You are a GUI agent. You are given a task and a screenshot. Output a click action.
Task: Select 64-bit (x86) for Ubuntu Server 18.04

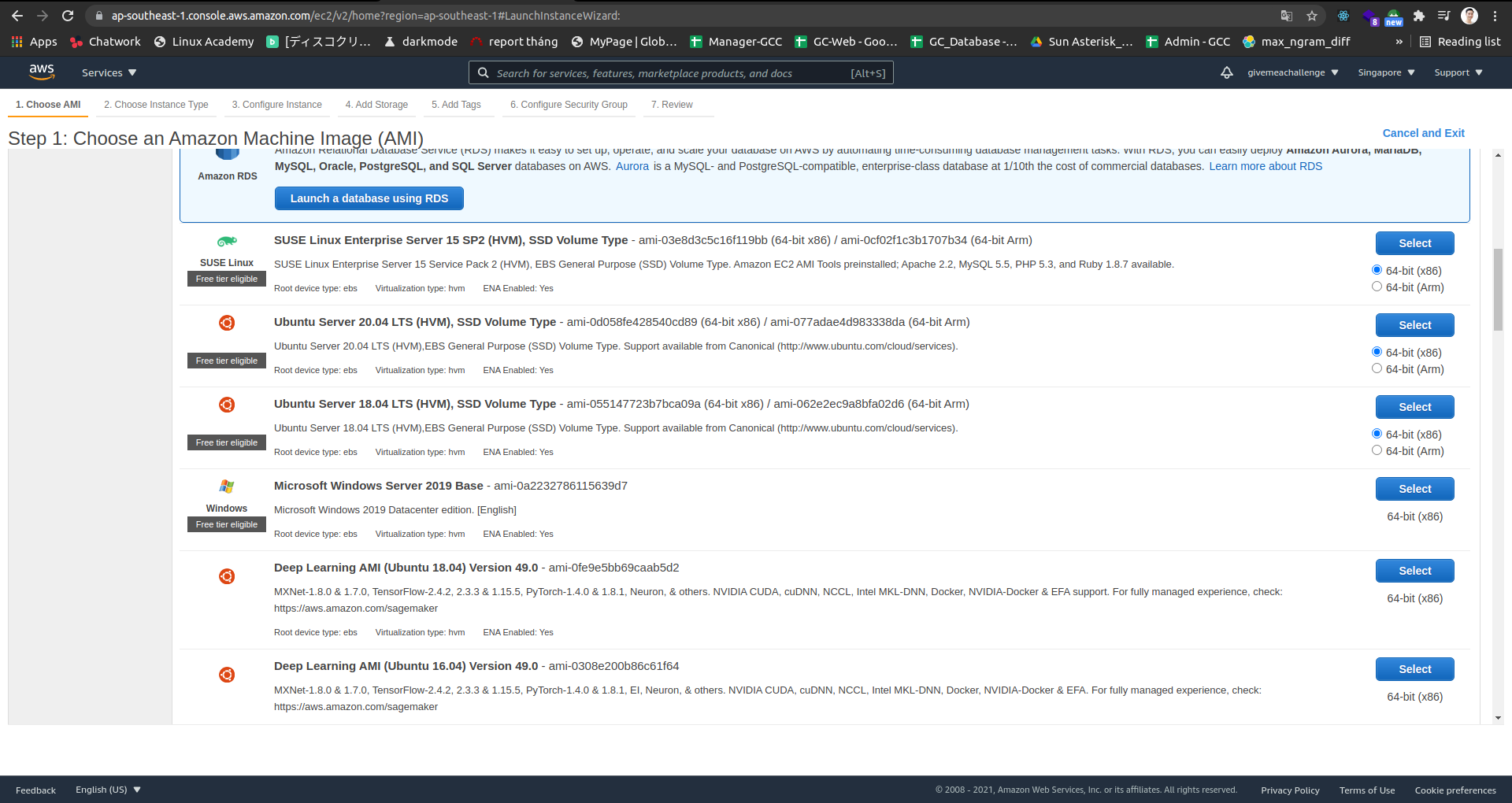tap(1377, 433)
